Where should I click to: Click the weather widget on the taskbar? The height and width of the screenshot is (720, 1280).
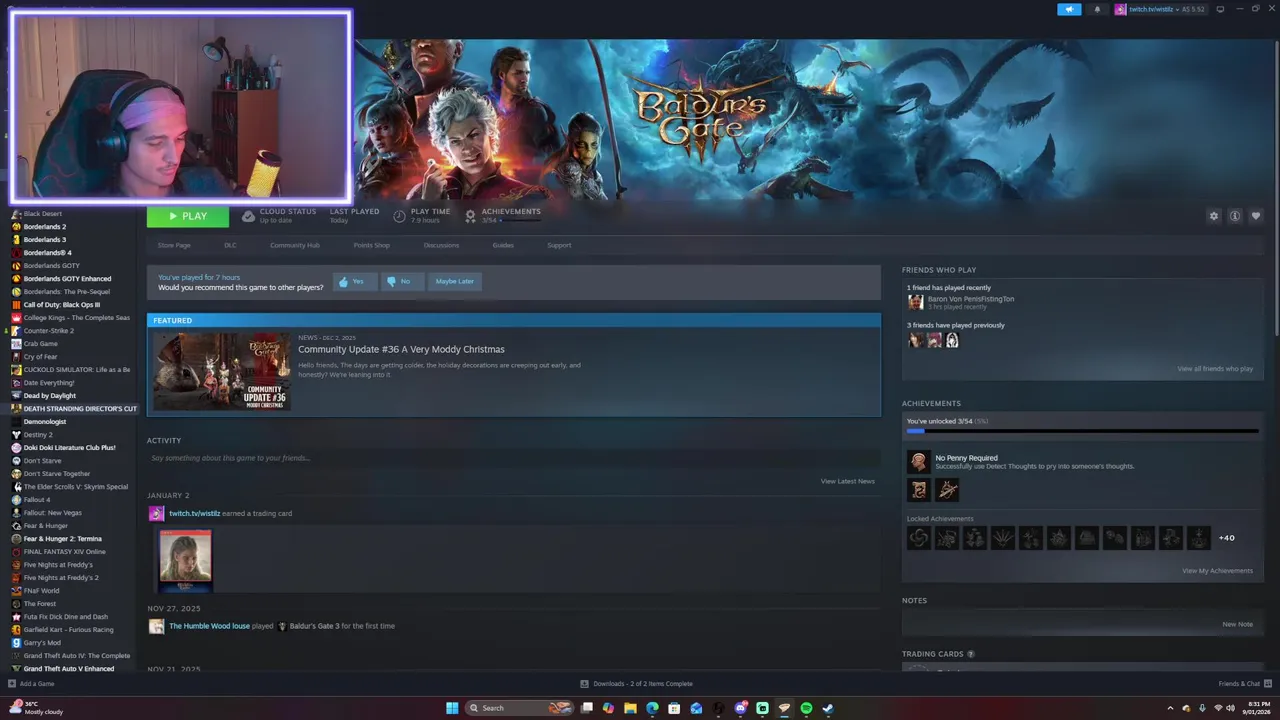point(35,708)
